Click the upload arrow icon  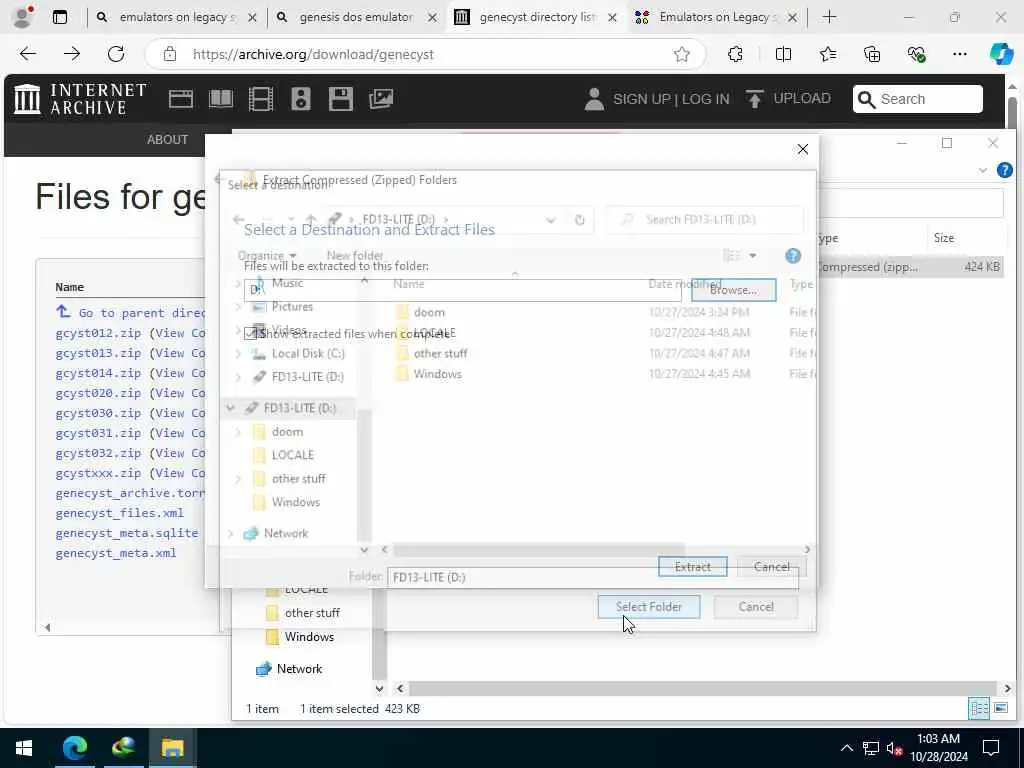click(754, 99)
